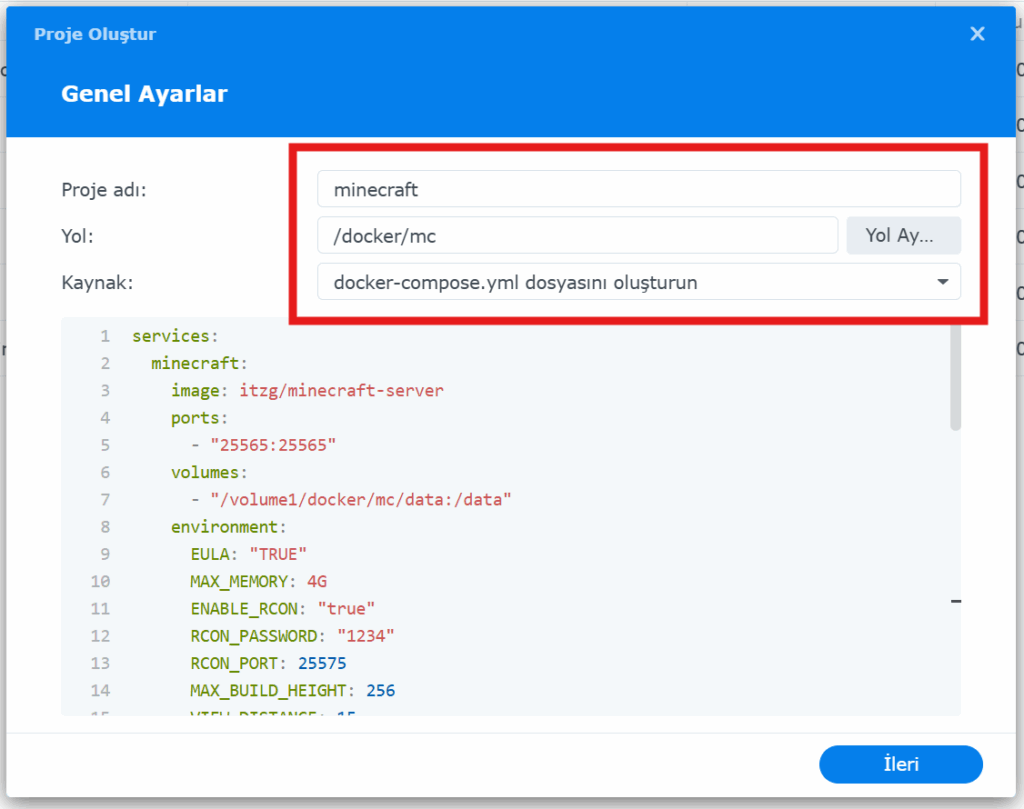Focus the Yol field showing /docker/mc
1024x809 pixels.
(x=577, y=236)
